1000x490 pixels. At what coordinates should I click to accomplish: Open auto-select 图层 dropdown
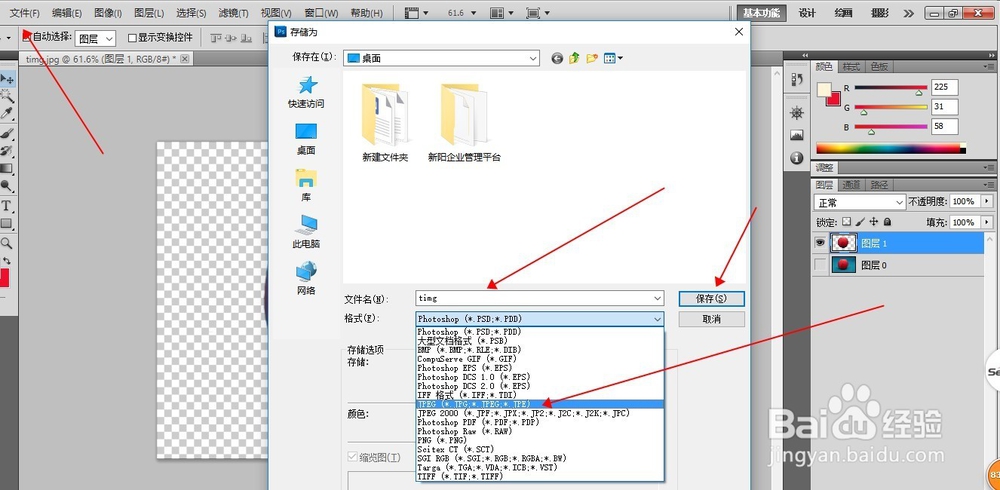click(x=95, y=38)
